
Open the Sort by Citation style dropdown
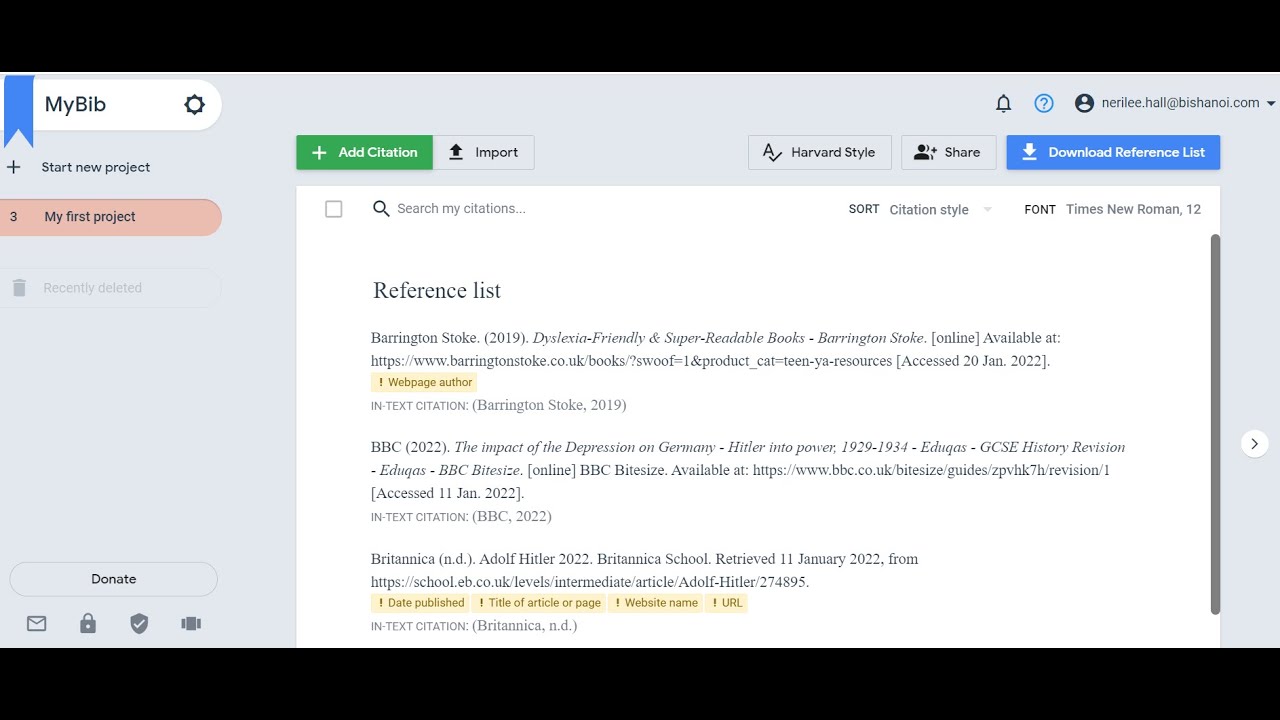pyautogui.click(x=939, y=210)
